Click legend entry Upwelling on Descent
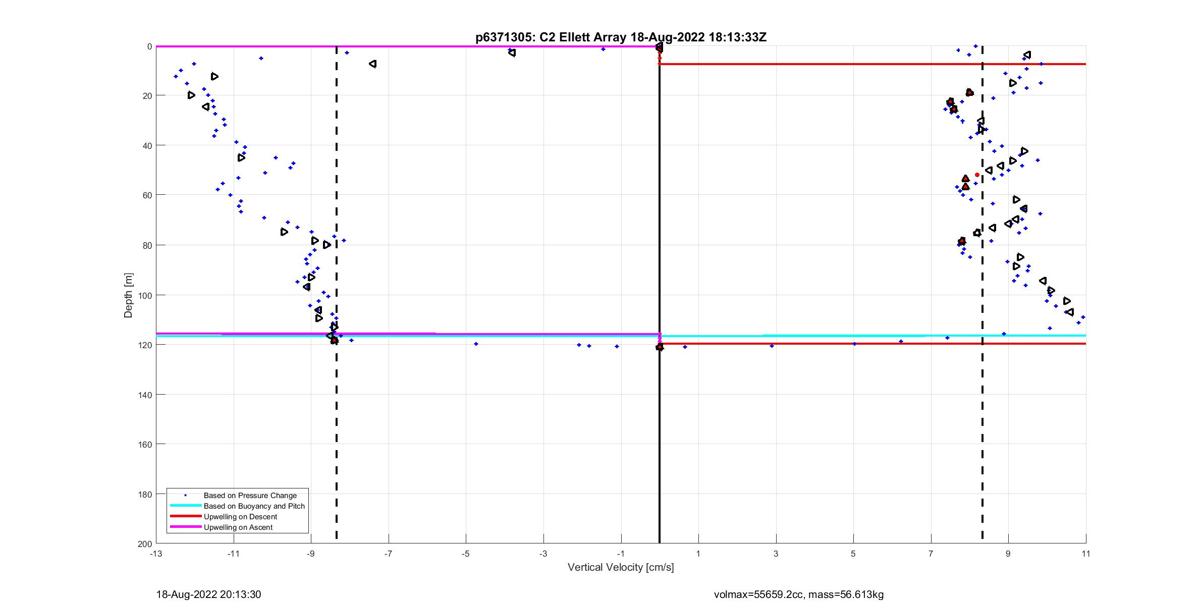 (x=241, y=516)
